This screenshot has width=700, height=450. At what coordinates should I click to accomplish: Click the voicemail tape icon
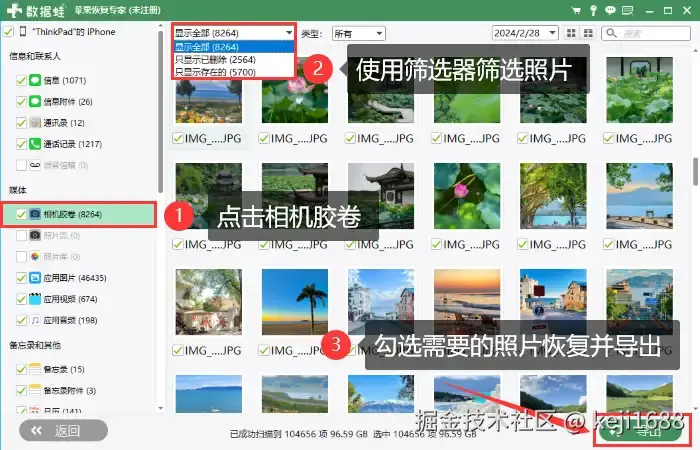coord(35,165)
